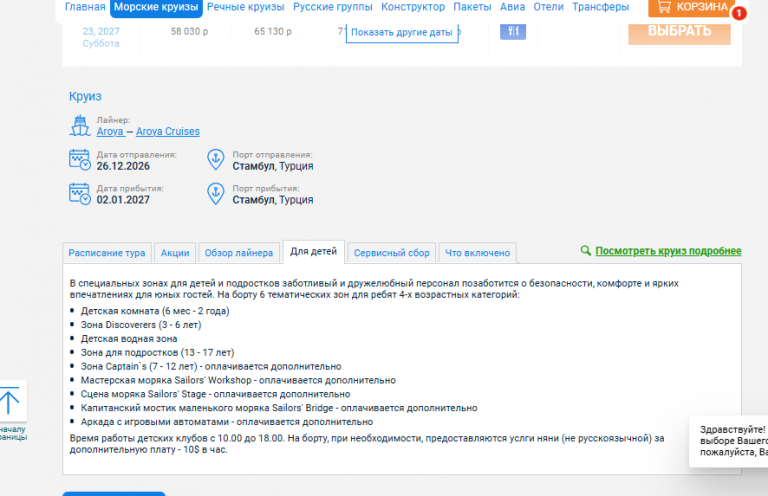Click Зона Discoverers (3 - 6 лет) item
The image size is (768, 496).
click(141, 325)
